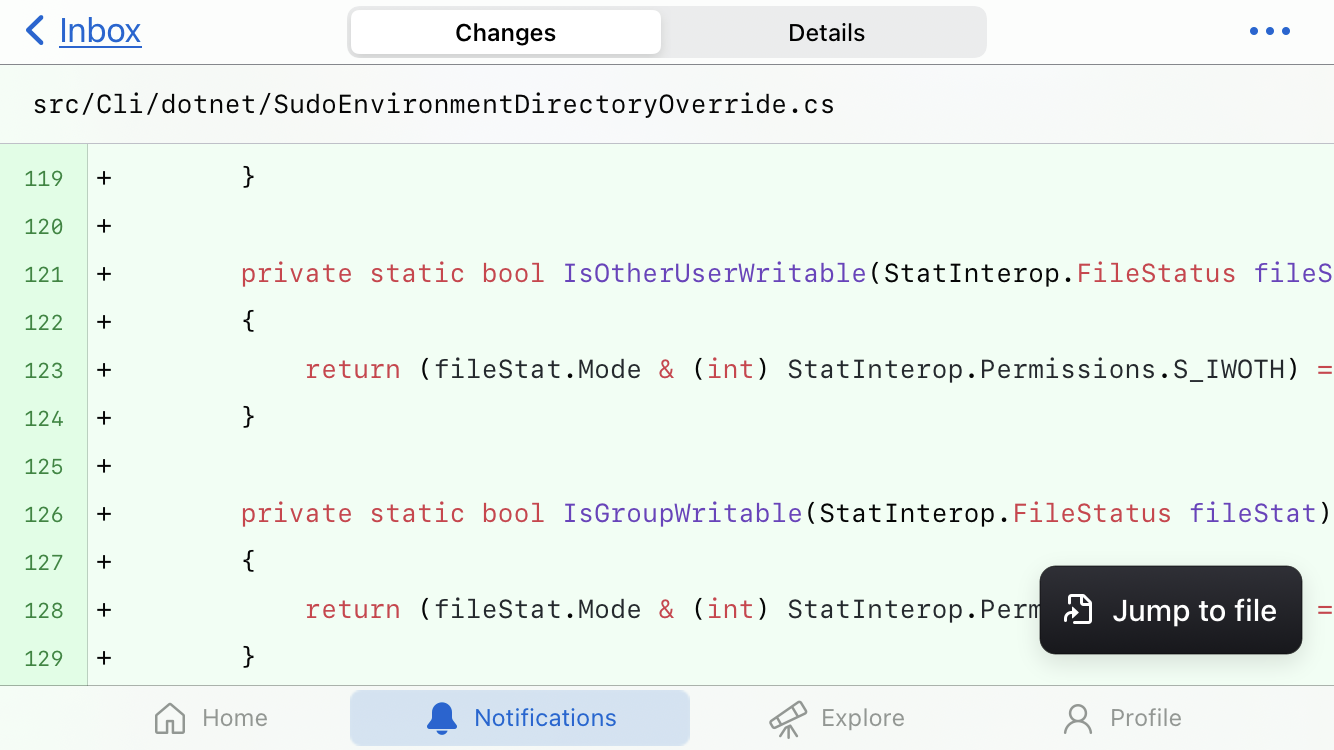The width and height of the screenshot is (1334, 750).
Task: Tap the SudoEnvironmentDirectoryOverride.cs file path header
Action: click(x=434, y=103)
